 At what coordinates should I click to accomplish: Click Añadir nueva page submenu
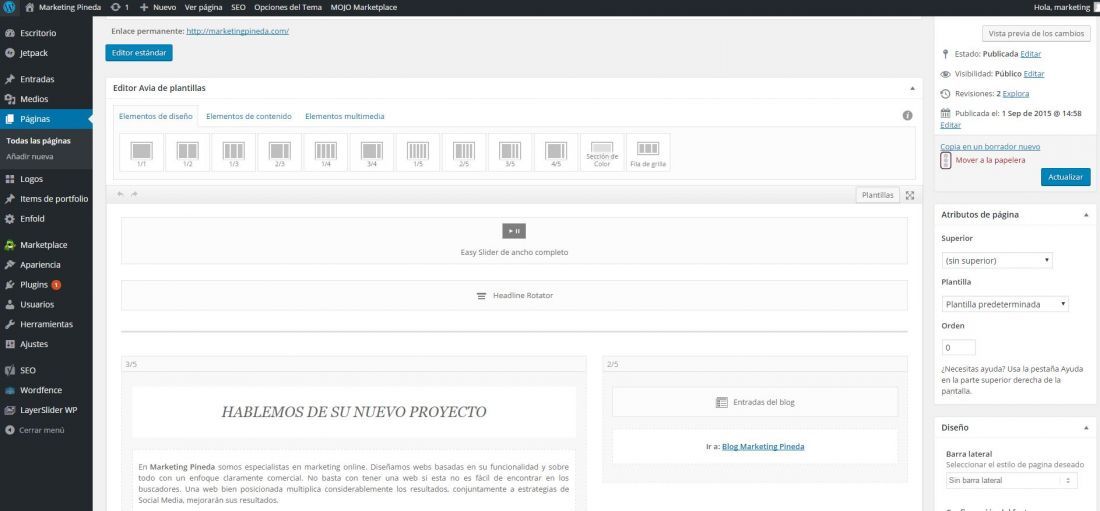29,157
